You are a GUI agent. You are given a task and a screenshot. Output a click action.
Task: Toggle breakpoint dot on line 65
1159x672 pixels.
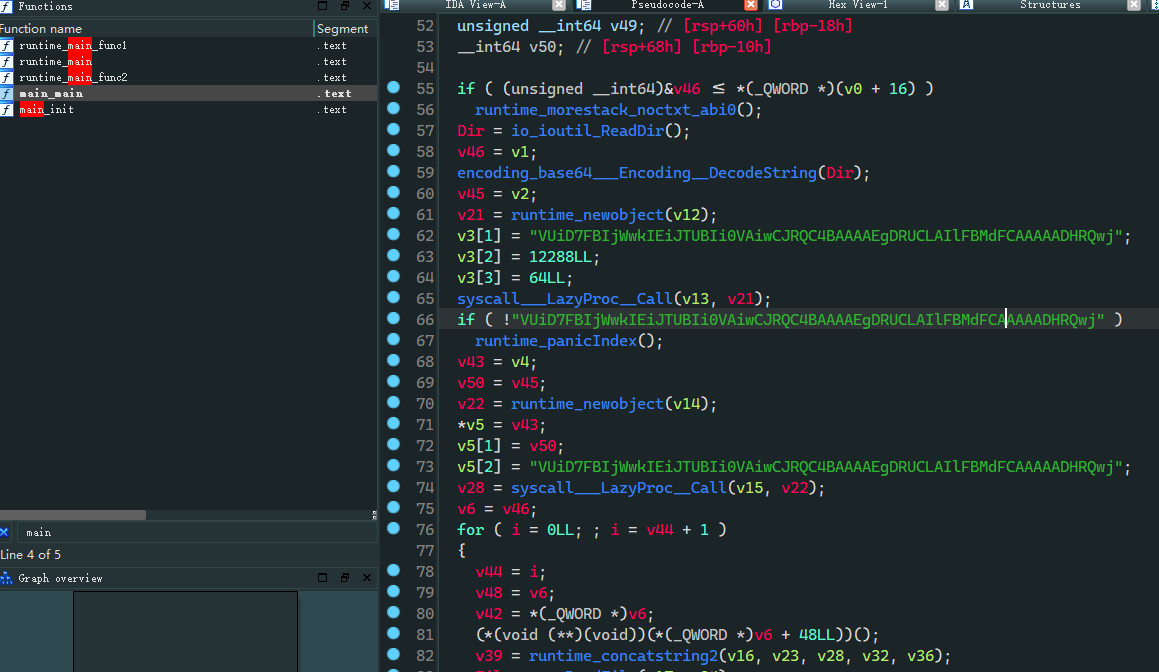(x=393, y=298)
